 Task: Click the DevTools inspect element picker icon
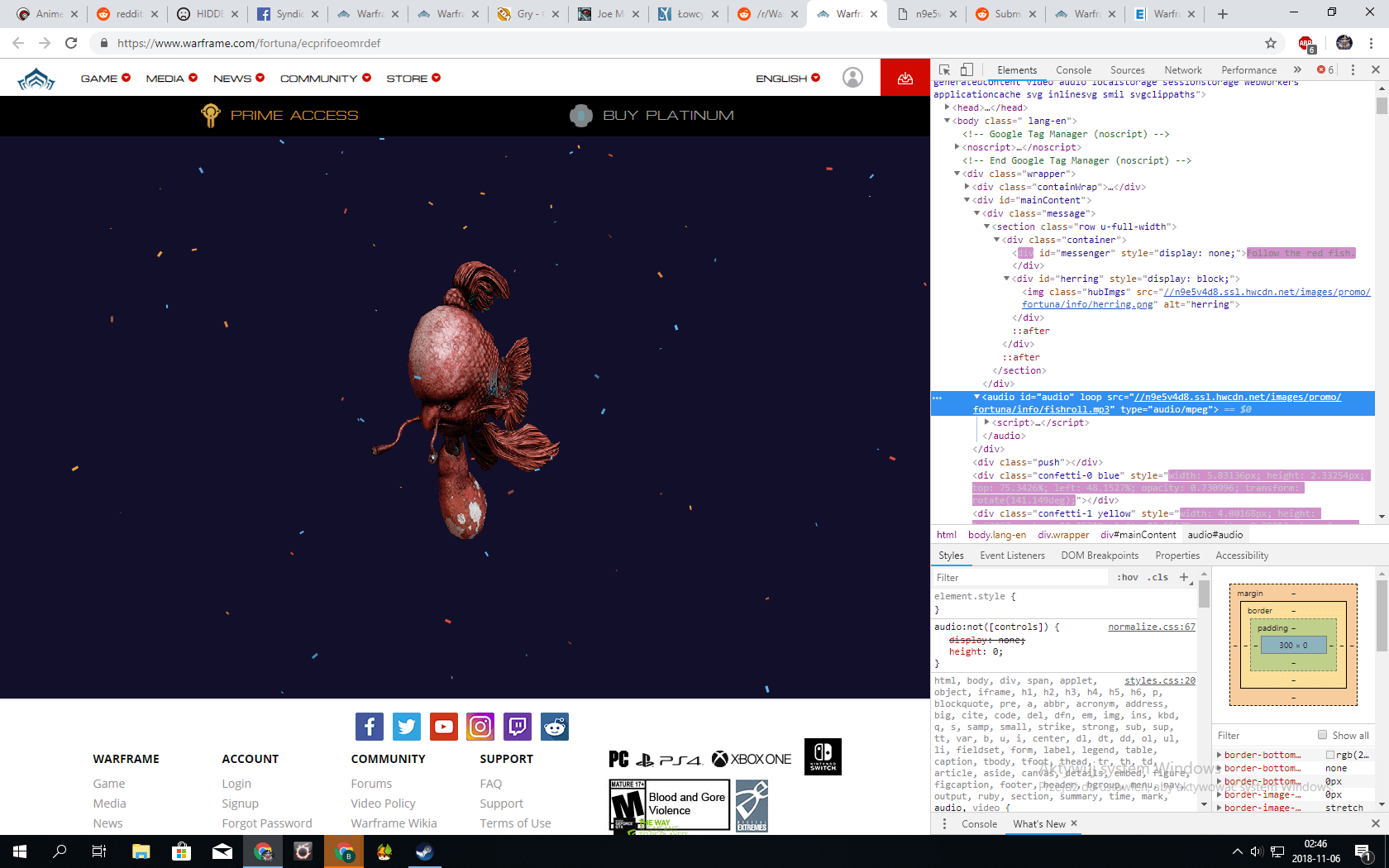pyautogui.click(x=945, y=70)
